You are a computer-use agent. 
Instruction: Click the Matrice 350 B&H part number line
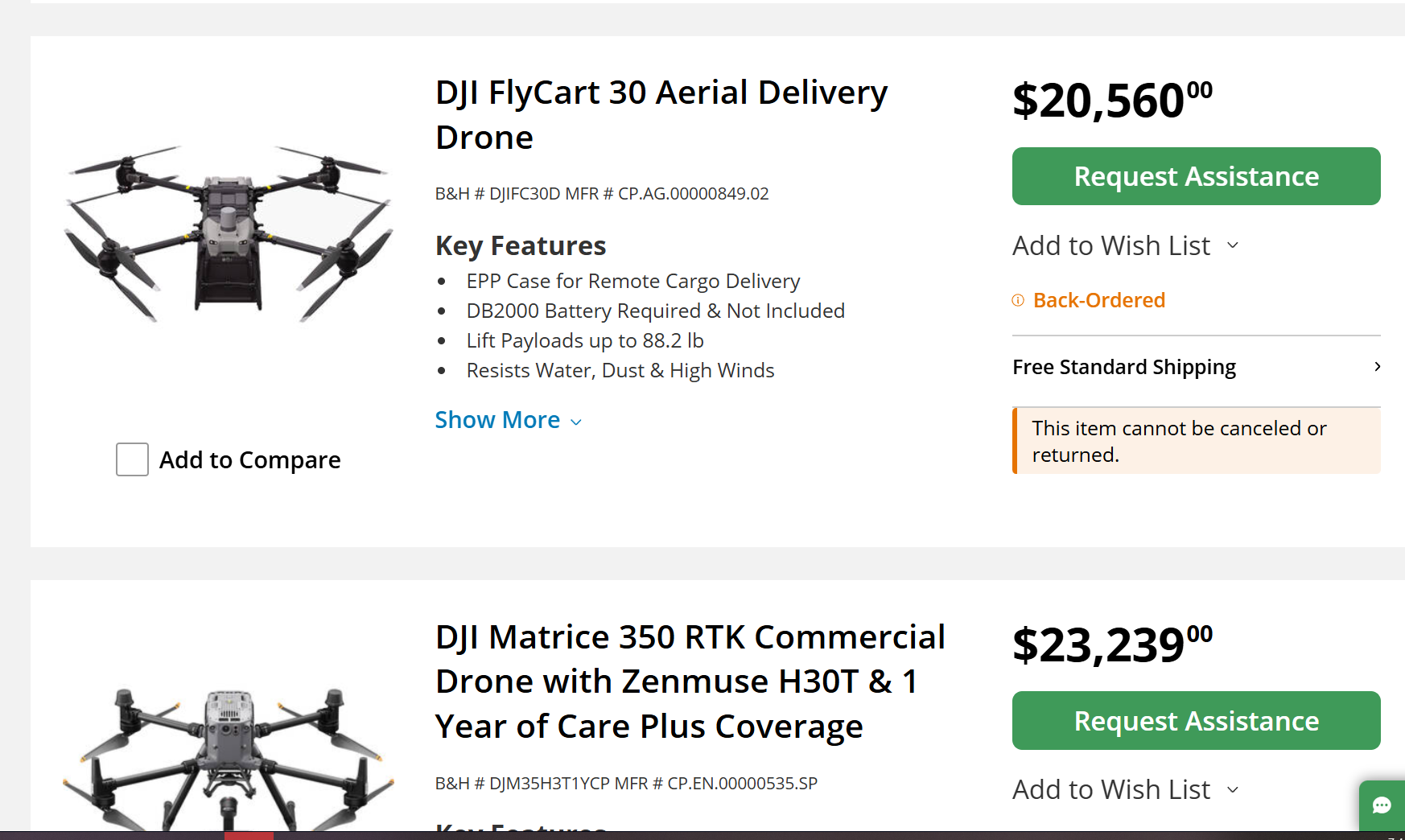coord(625,784)
